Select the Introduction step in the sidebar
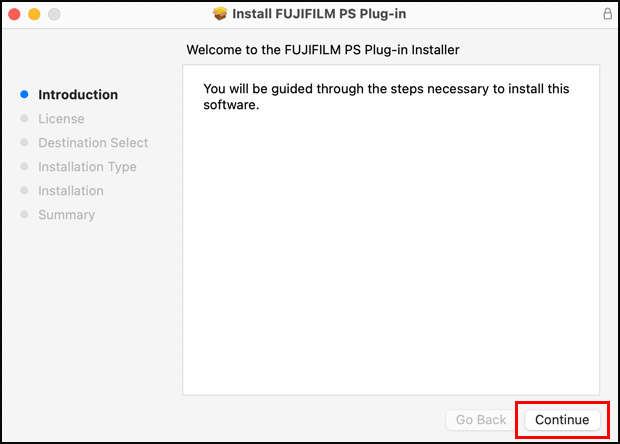Screen dimensions: 620x444 click(78, 95)
